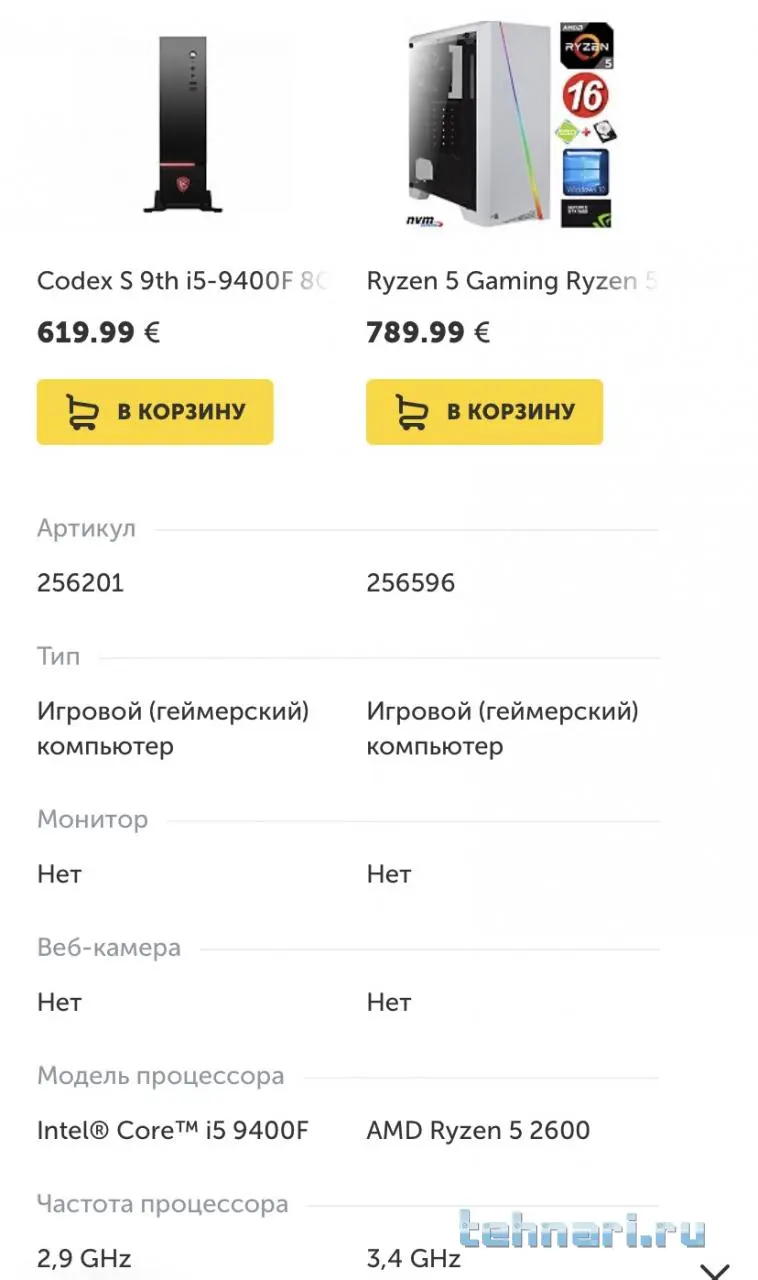Open the Codex S product image
The height and width of the screenshot is (1280, 758).
point(181,123)
